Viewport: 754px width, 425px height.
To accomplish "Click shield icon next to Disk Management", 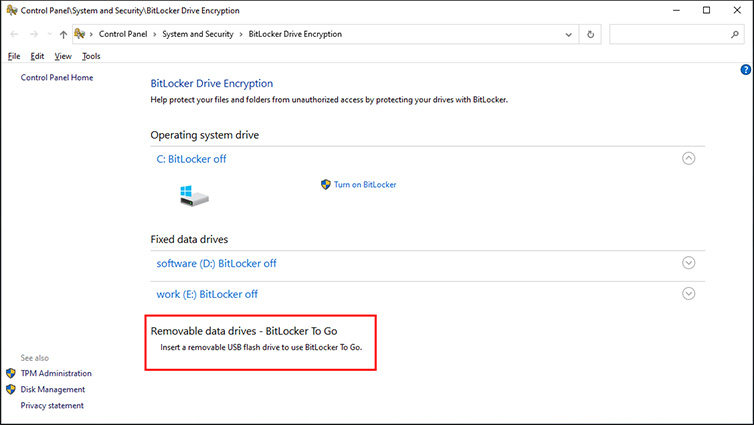I will pos(11,389).
